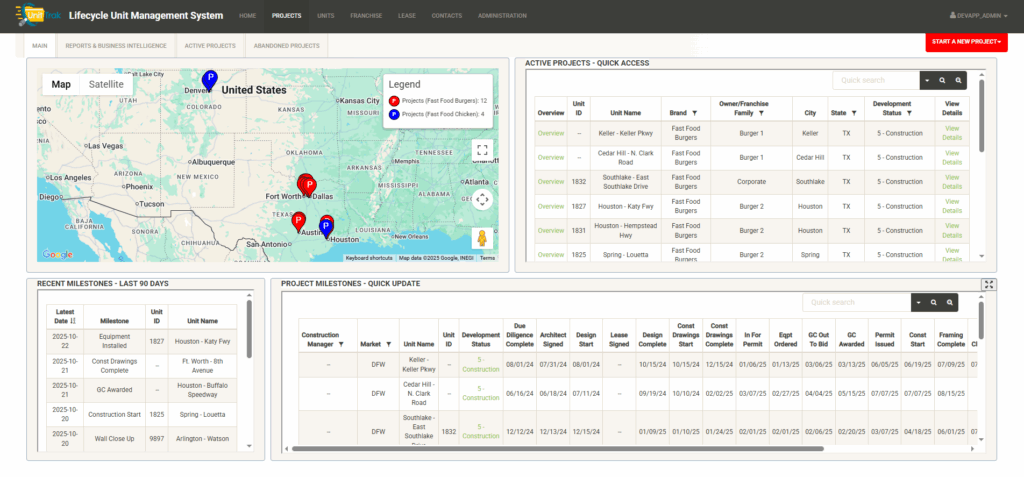Open the Project Milestones search options dropdown
The width and height of the screenshot is (1024, 477).
click(918, 302)
